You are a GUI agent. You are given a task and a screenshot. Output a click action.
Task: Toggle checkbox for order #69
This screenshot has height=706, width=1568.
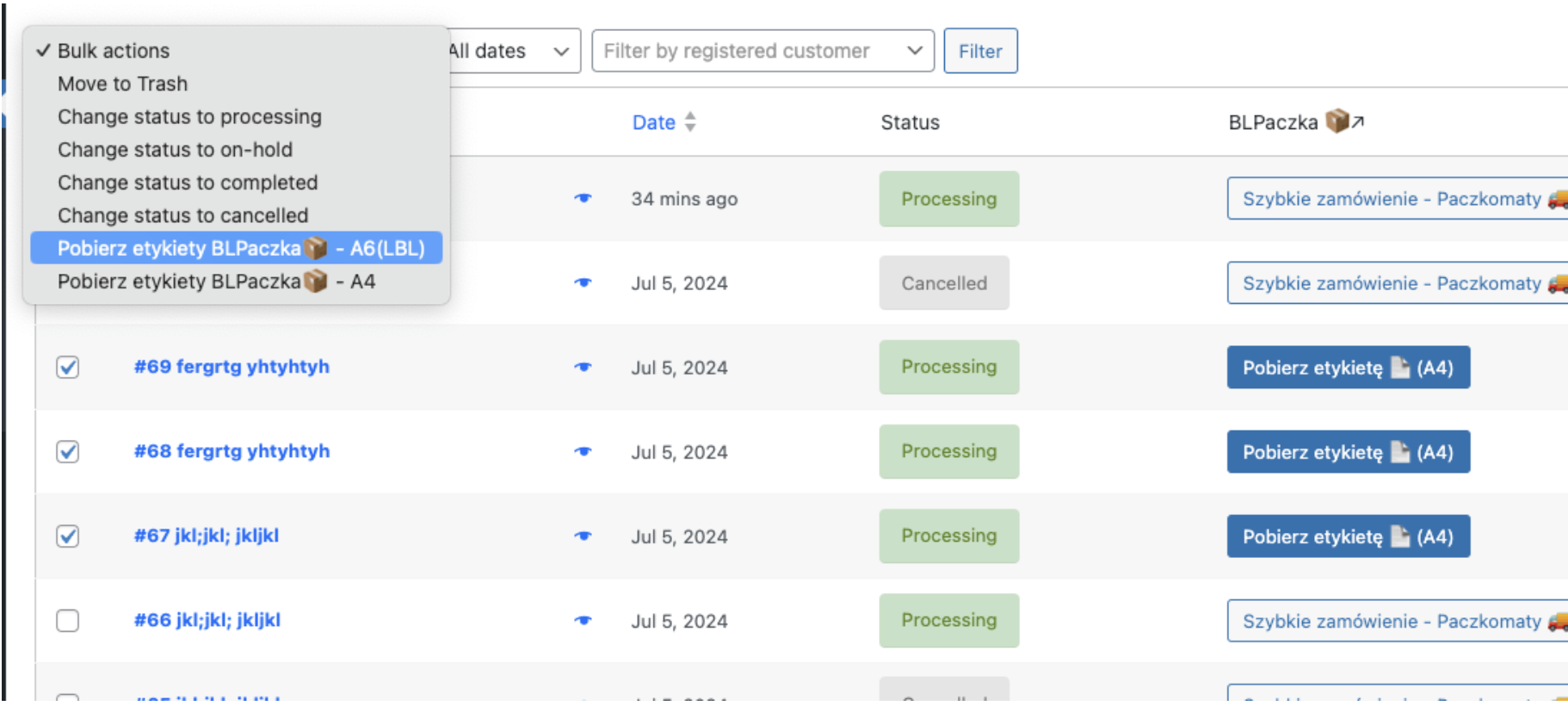click(67, 368)
